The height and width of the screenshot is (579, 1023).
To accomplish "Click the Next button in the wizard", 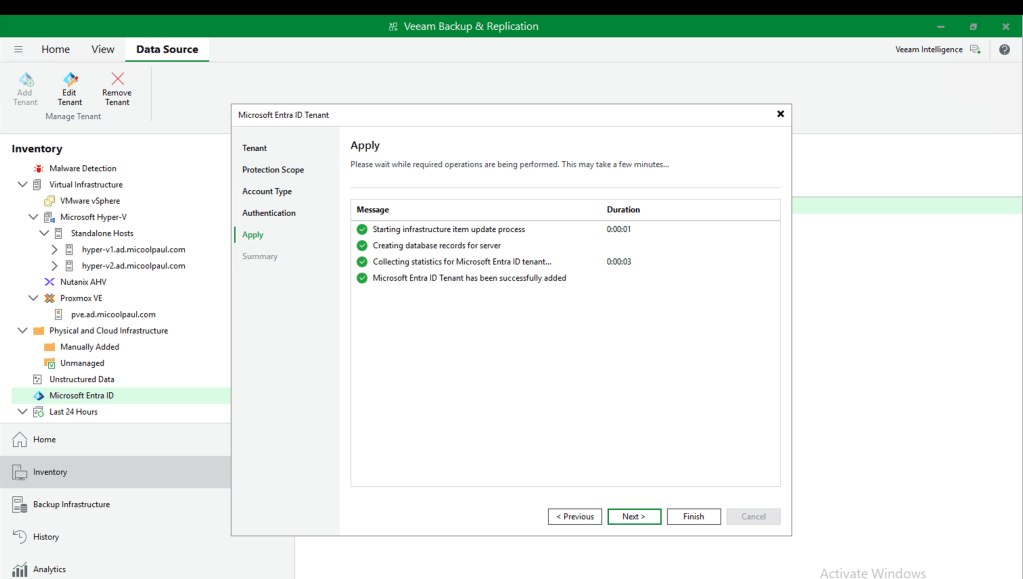I will click(634, 516).
